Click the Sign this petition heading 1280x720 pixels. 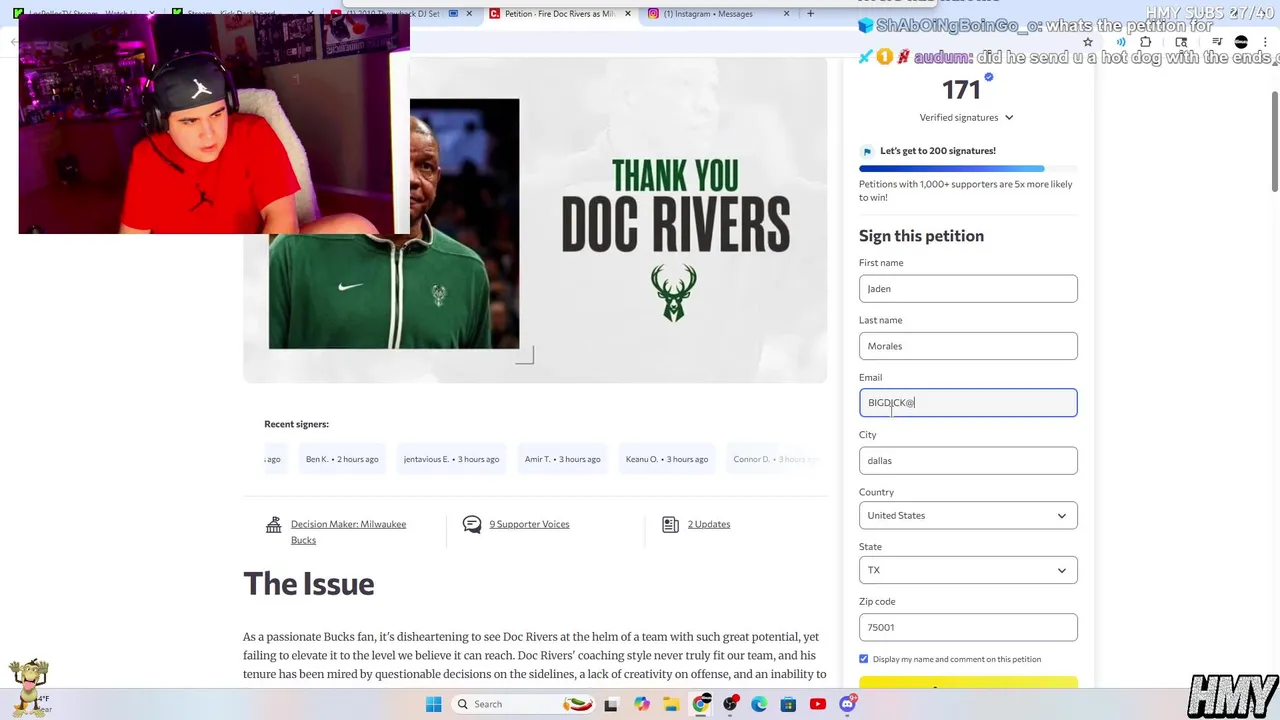click(x=921, y=236)
